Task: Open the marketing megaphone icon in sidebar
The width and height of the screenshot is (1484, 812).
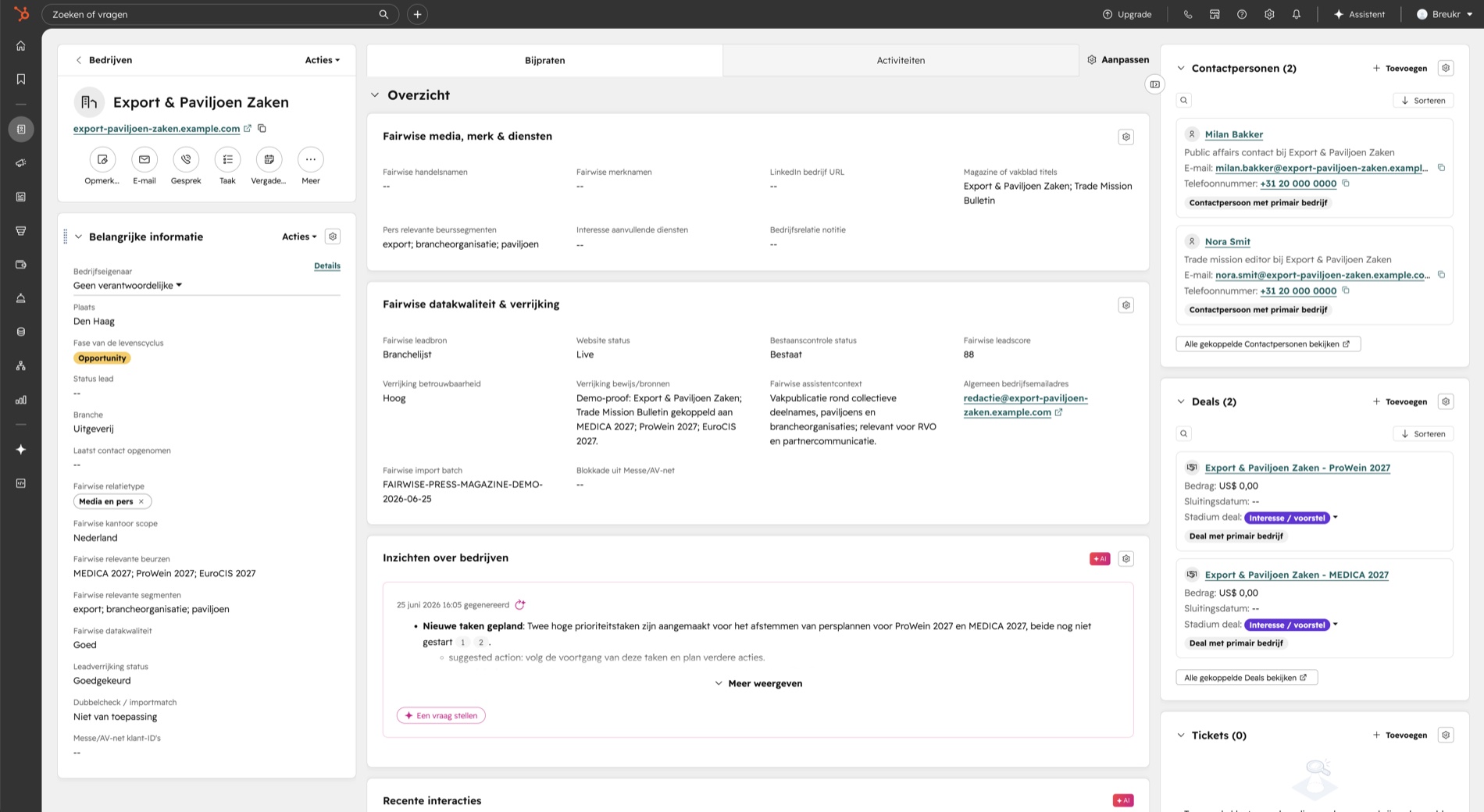Action: click(x=21, y=163)
